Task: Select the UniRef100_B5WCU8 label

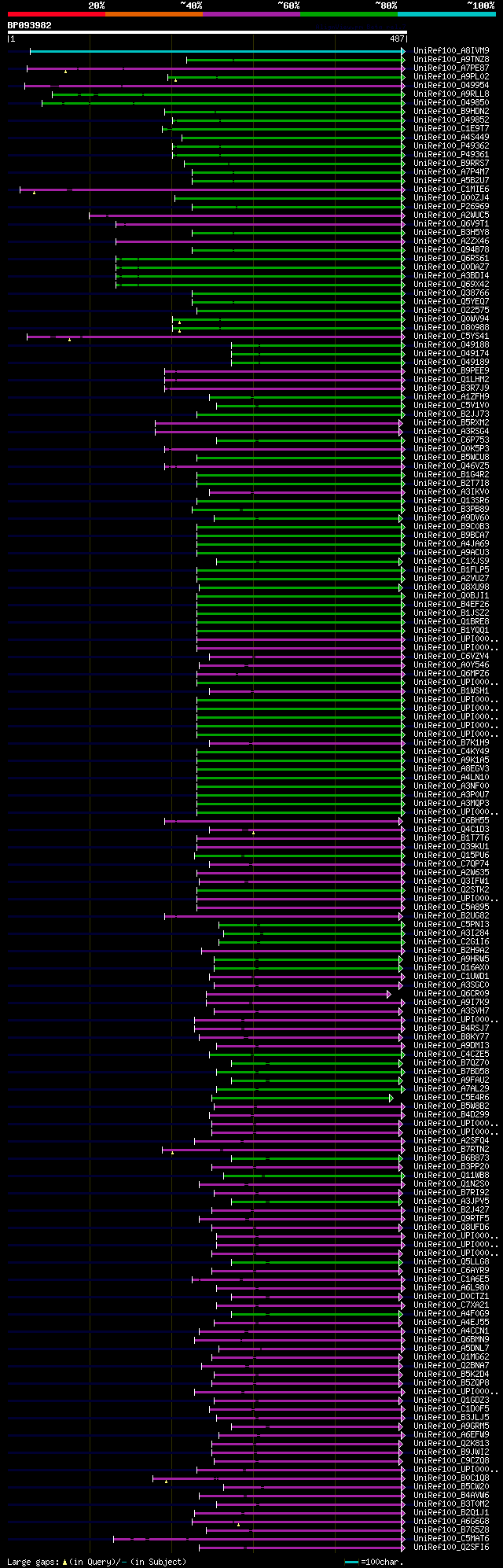Action: tap(451, 458)
